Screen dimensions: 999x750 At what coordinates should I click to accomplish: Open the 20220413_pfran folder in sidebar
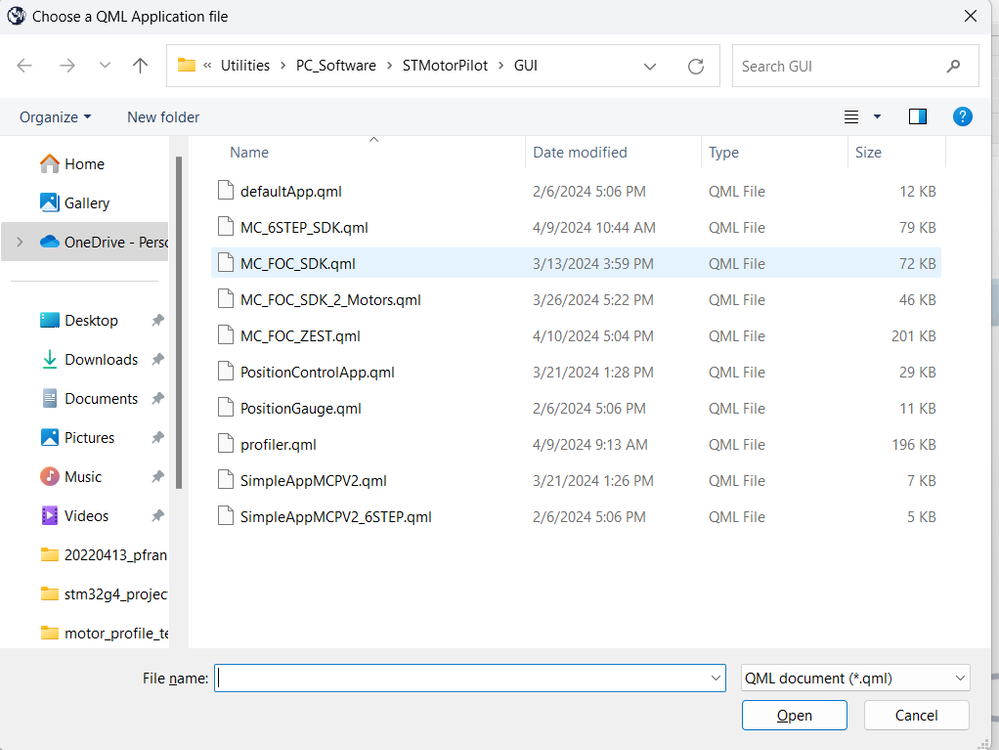[104, 555]
